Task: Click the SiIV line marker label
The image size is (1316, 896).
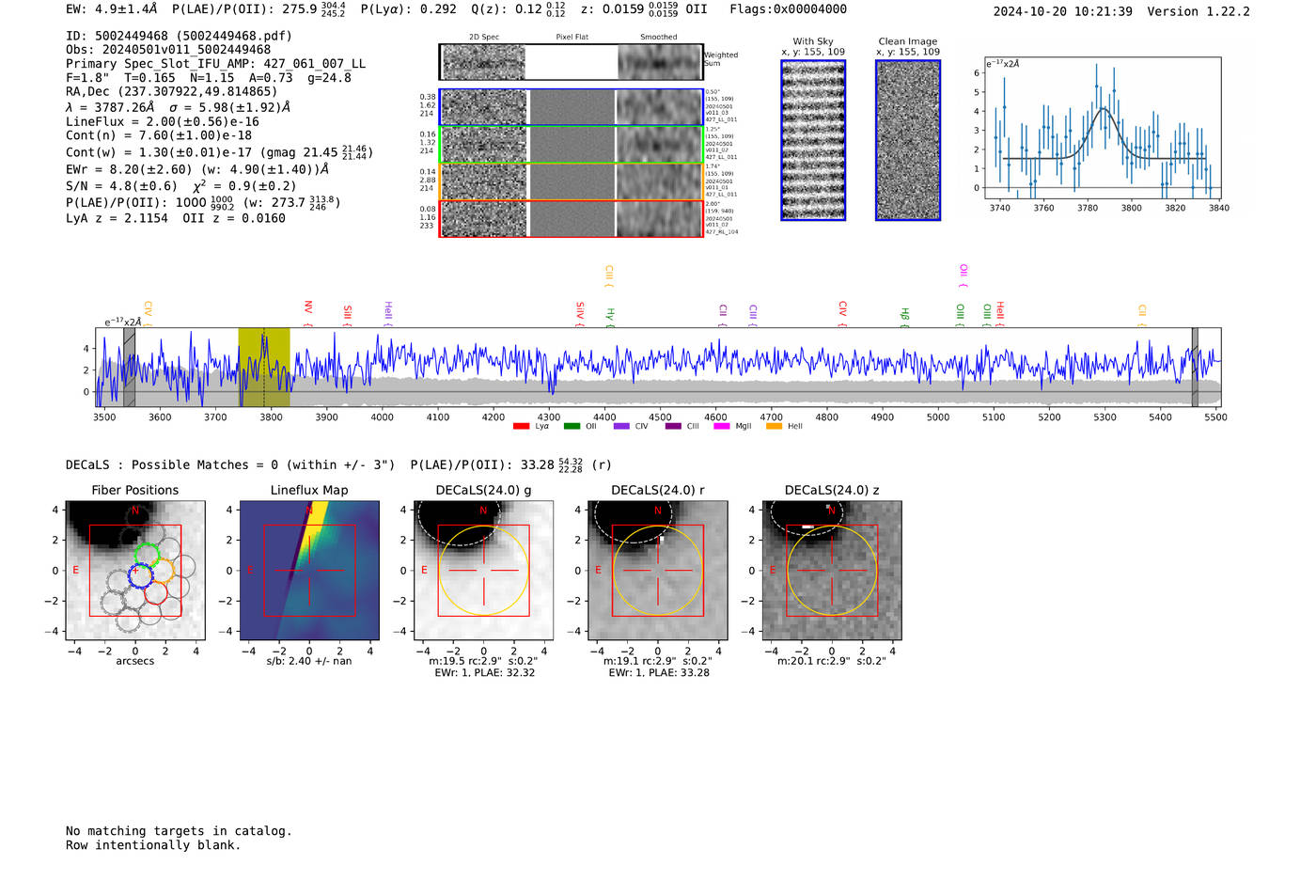Action: click(x=580, y=313)
